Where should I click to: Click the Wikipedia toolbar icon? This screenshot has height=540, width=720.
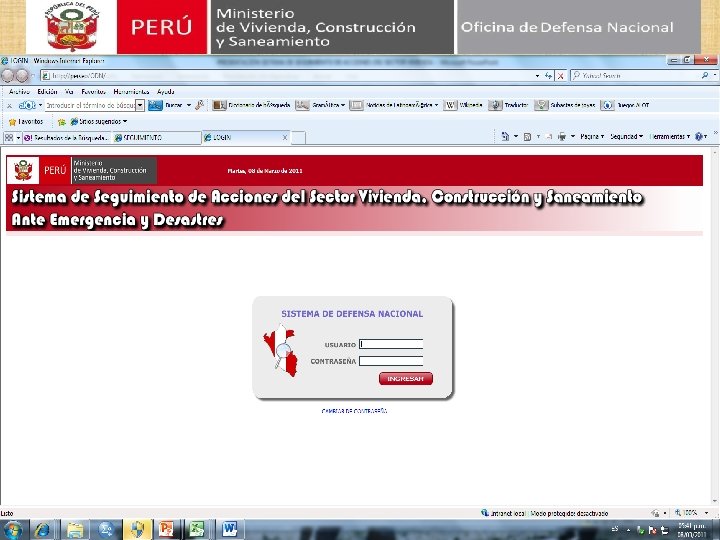(450, 106)
